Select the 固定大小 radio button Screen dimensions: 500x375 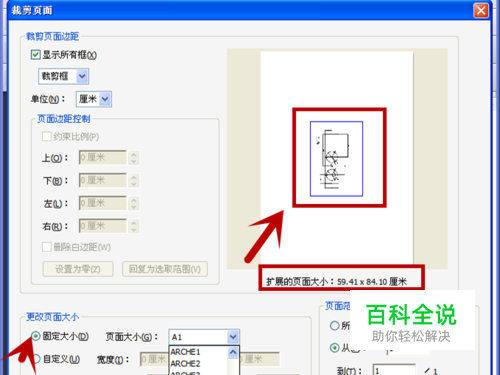[x=36, y=336]
